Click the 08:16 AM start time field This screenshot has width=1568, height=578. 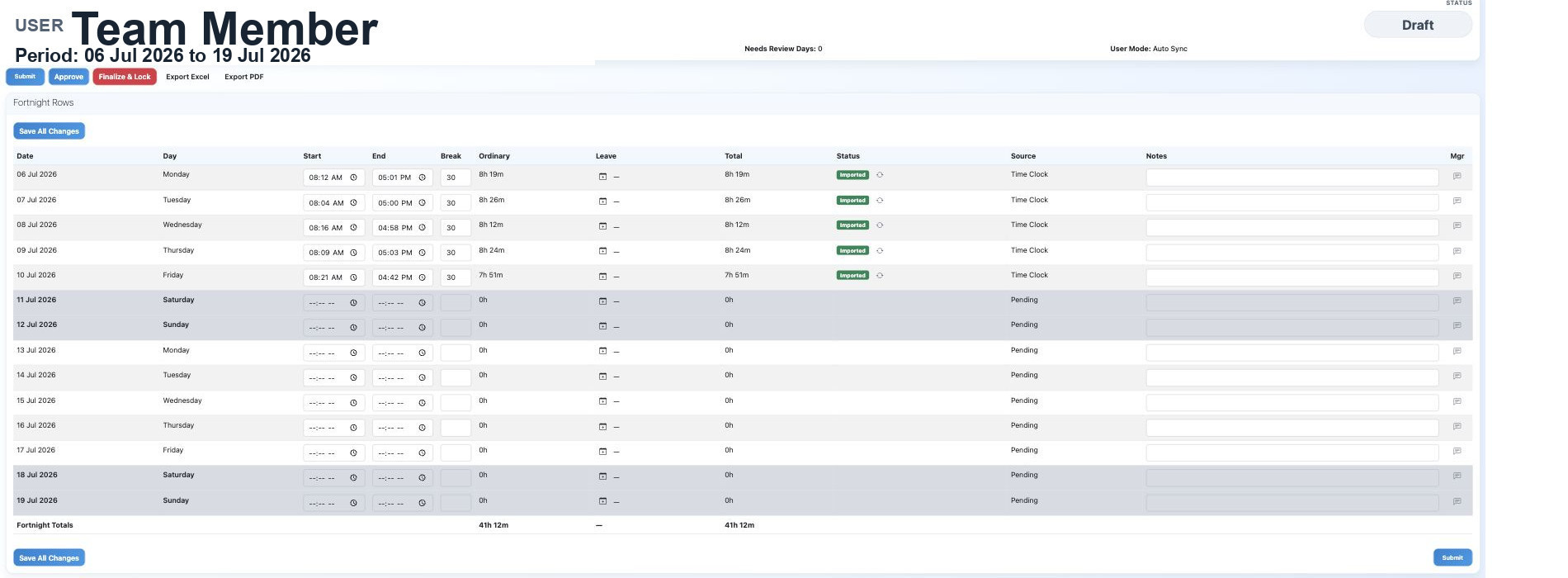point(333,228)
